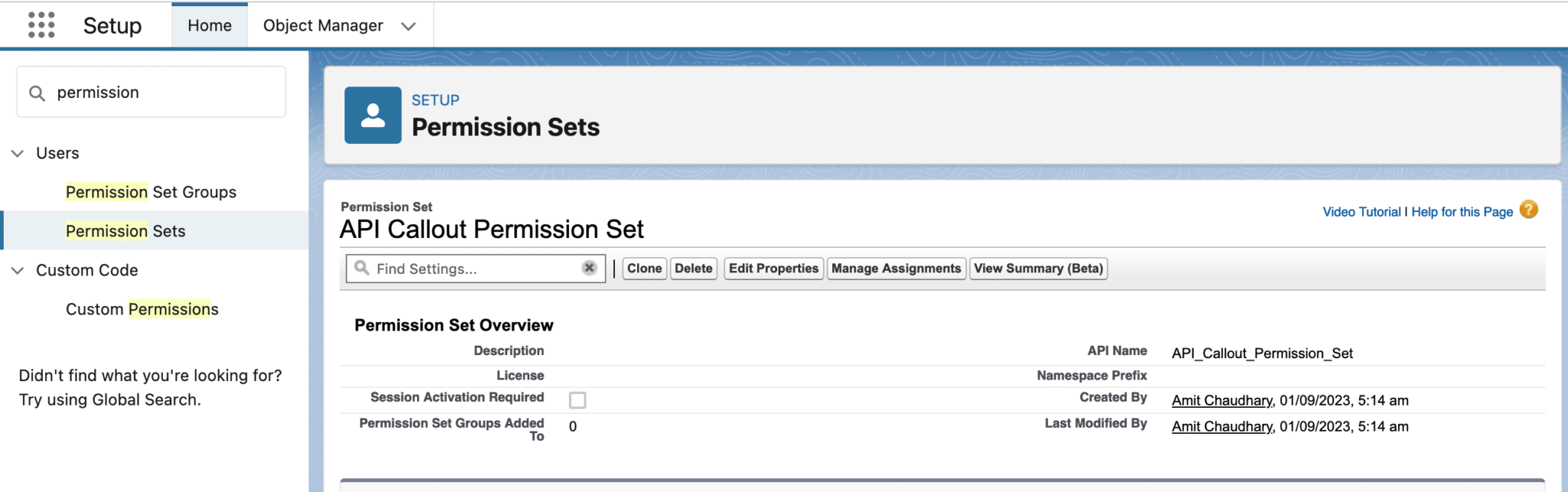This screenshot has width=1568, height=492.
Task: Open the Object Manager tab
Action: 323,24
